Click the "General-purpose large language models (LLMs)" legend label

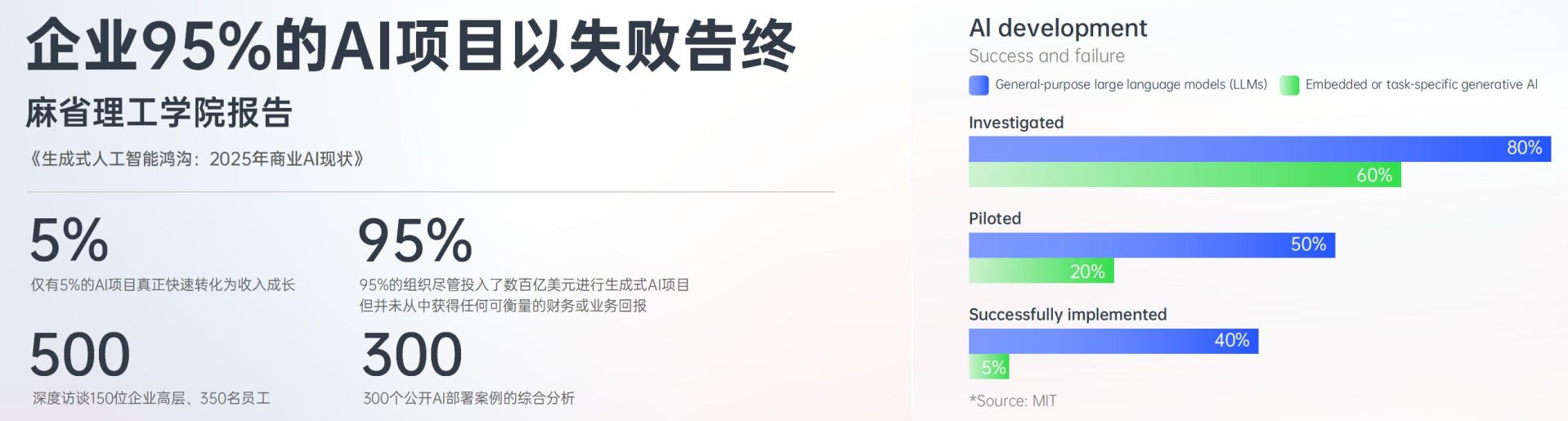pos(1131,84)
